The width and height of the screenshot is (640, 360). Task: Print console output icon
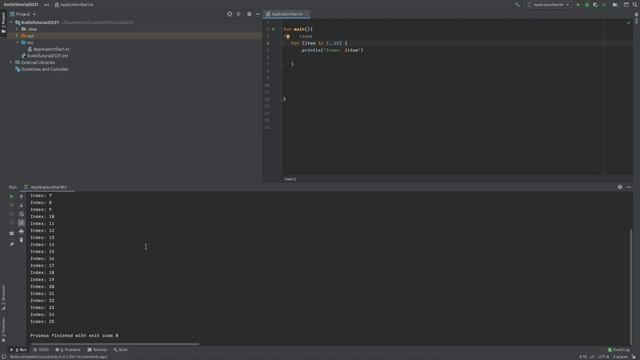pos(21,231)
